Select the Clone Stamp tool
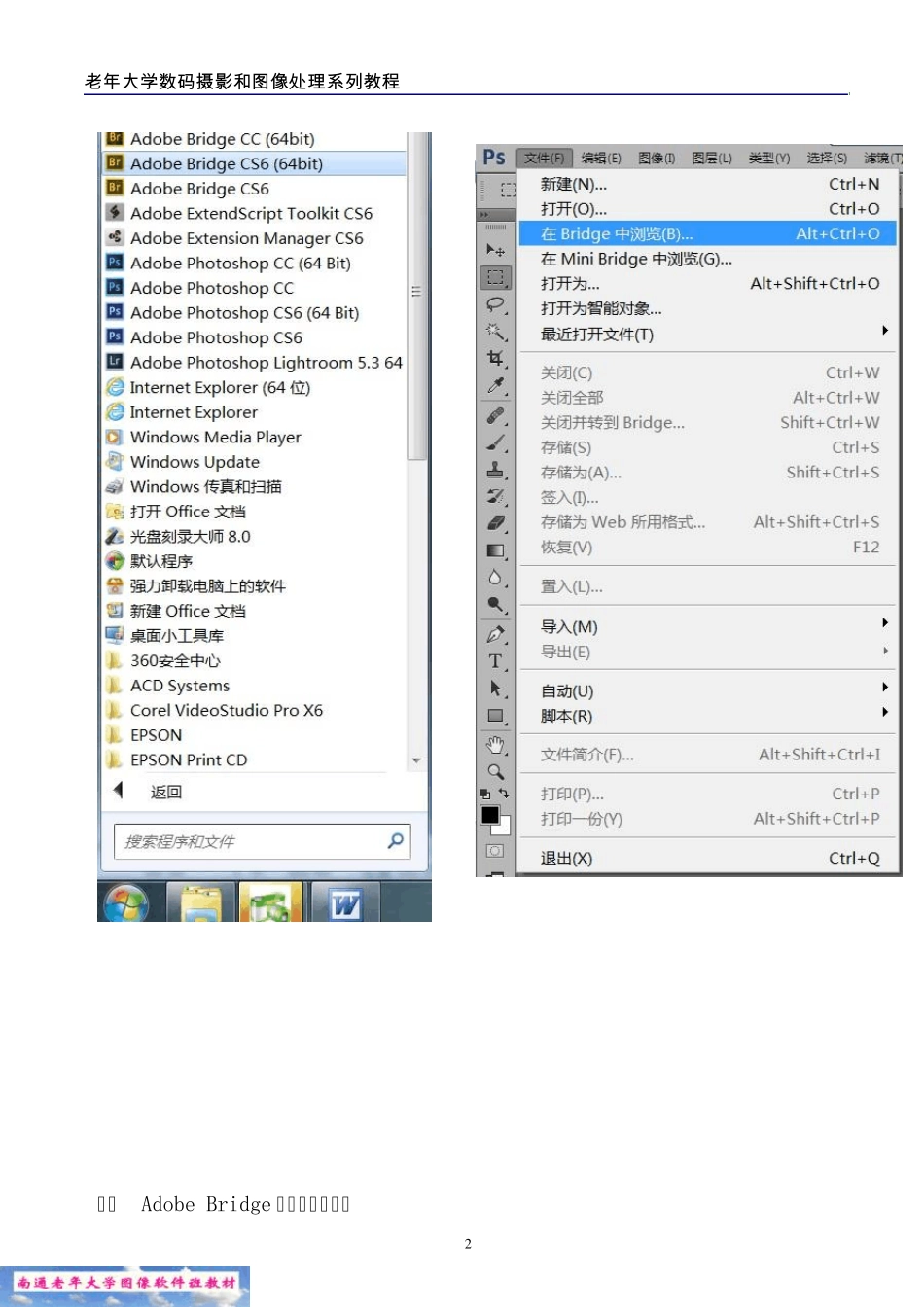Screen dimensions: 924x1307 tap(495, 470)
